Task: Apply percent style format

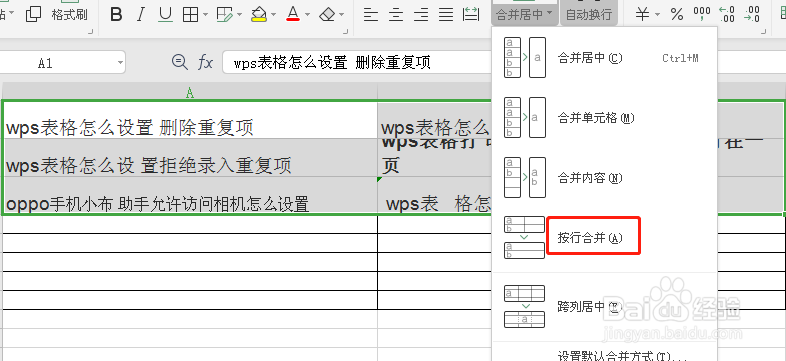Action: [x=677, y=15]
